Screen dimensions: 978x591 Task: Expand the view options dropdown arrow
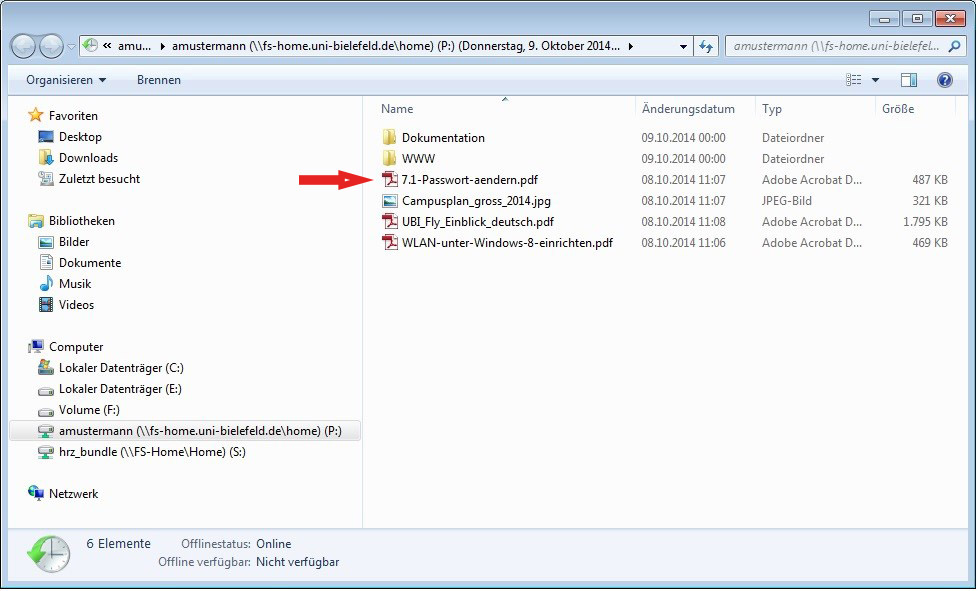[876, 80]
